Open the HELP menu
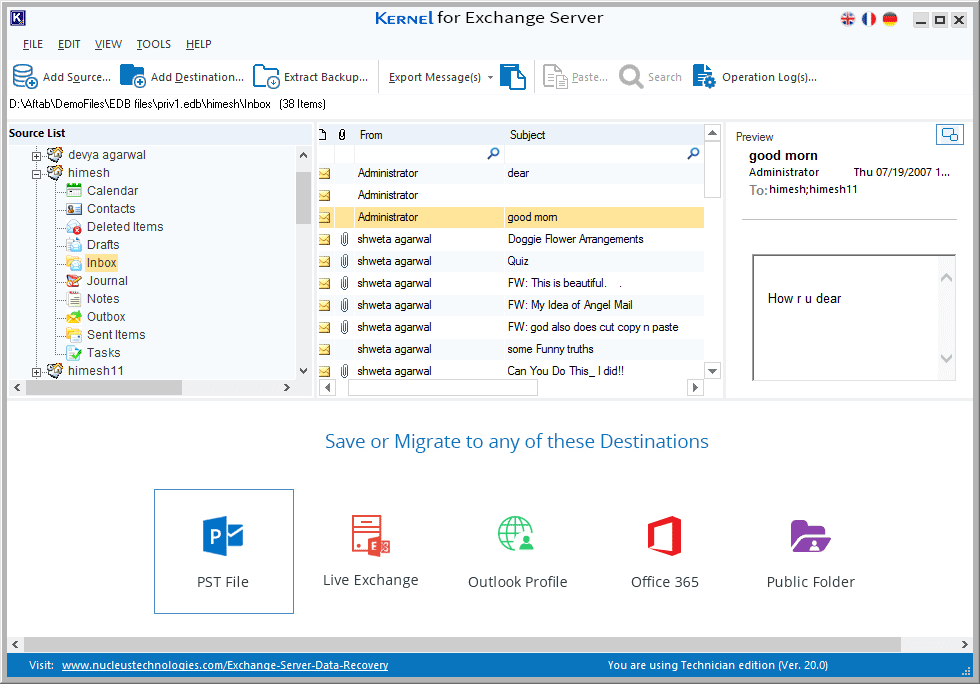Screen dimensions: 980x684 [x=199, y=44]
